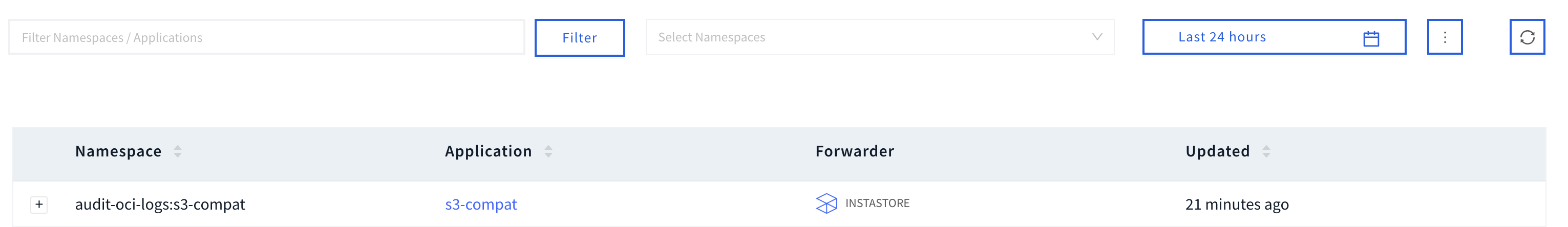Click the Application column sort arrows

pyautogui.click(x=548, y=151)
